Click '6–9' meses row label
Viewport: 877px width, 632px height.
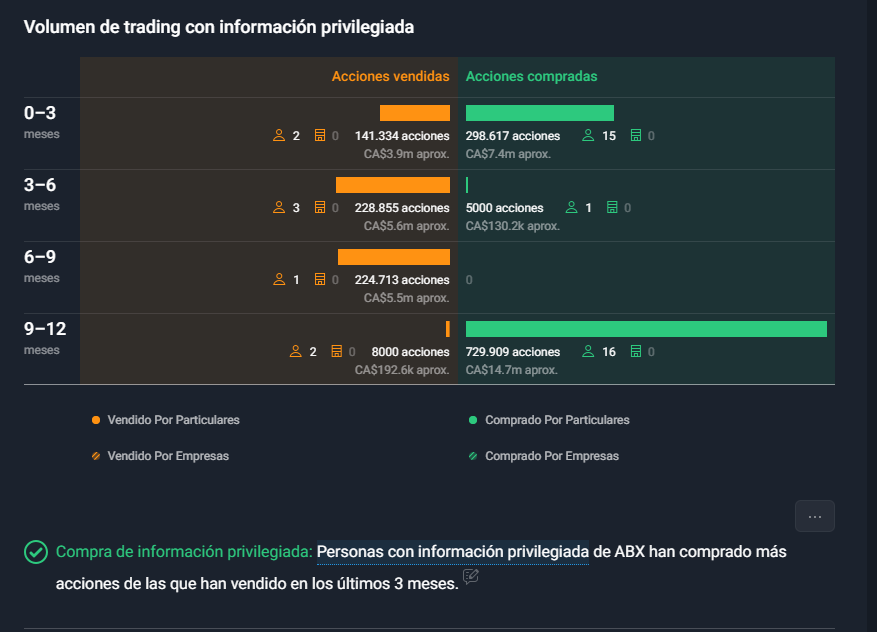click(x=40, y=257)
